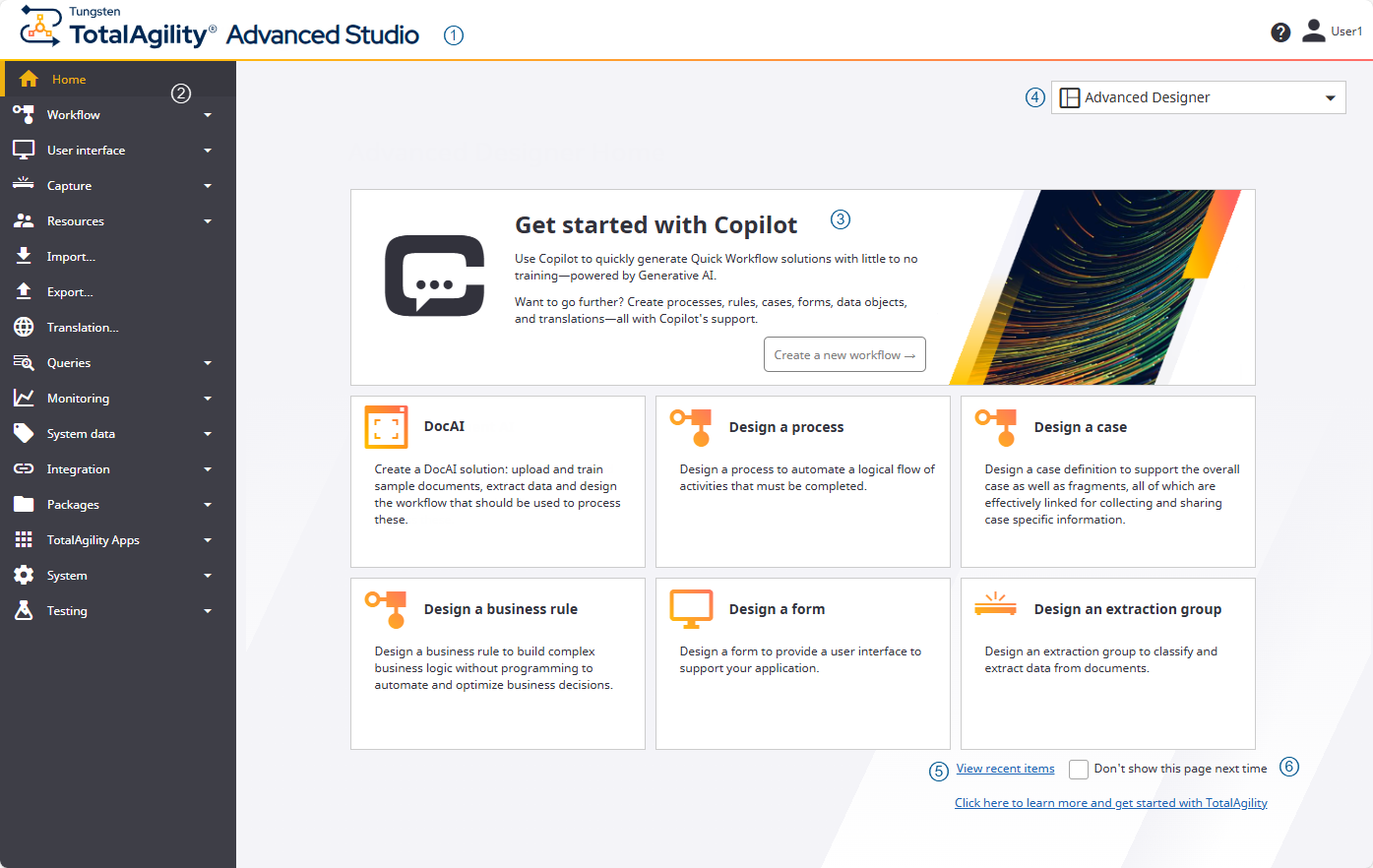
Task: Click the Translation globe icon
Action: [24, 327]
